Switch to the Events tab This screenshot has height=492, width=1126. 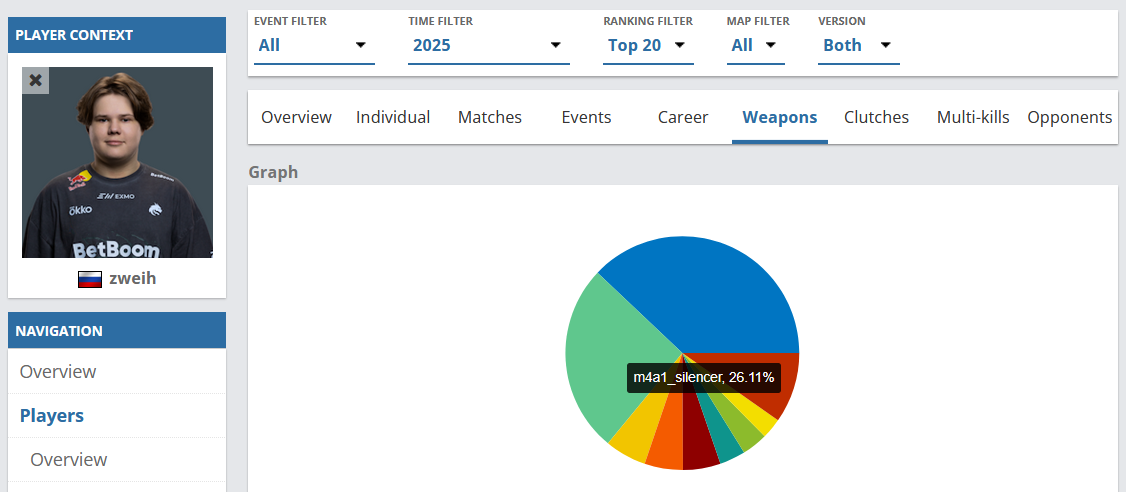(x=586, y=117)
